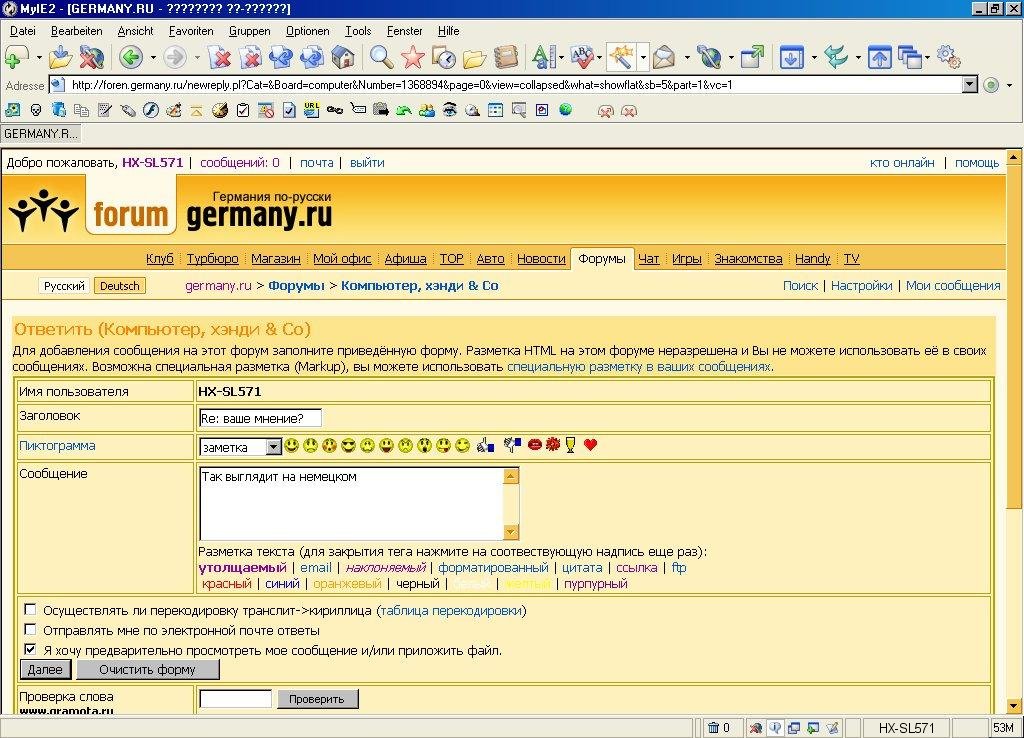Click the house home page icon
Screen dimensions: 1024x738
point(342,57)
